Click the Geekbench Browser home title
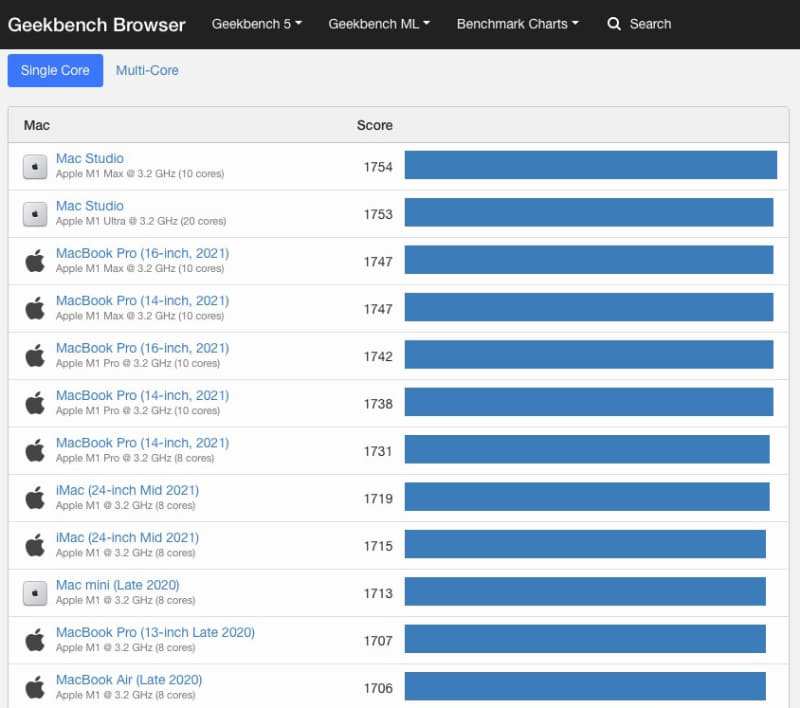Screen dimensions: 800x708 coord(96,24)
